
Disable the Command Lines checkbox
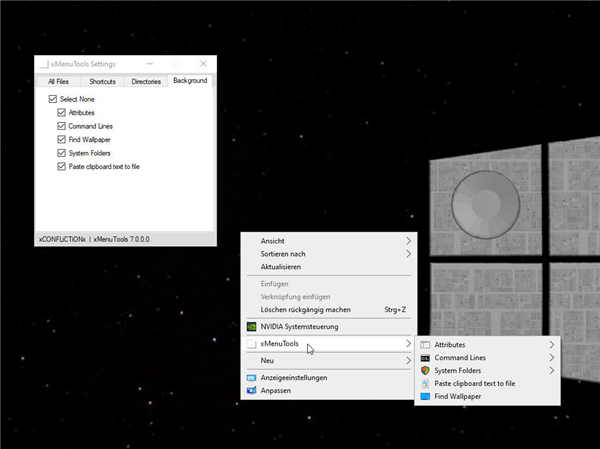pyautogui.click(x=62, y=126)
